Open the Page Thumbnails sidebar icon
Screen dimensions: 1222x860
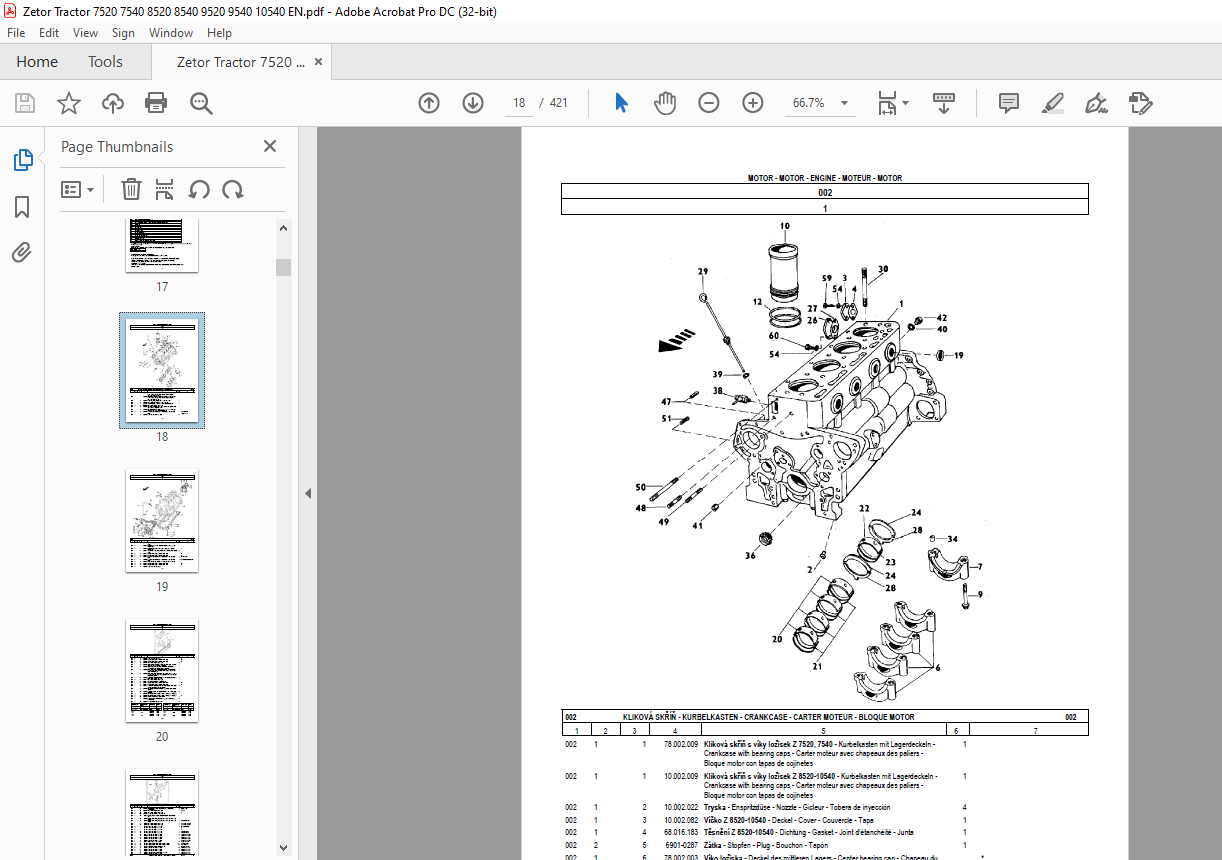[x=22, y=159]
